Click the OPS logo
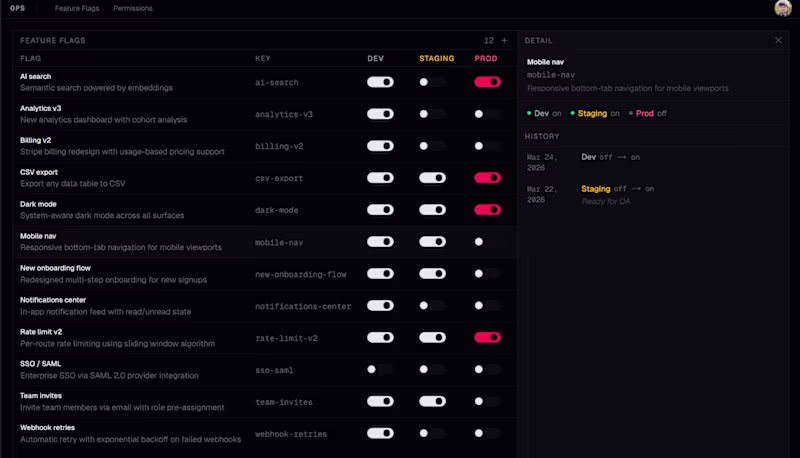Image resolution: width=800 pixels, height=458 pixels. (17, 8)
